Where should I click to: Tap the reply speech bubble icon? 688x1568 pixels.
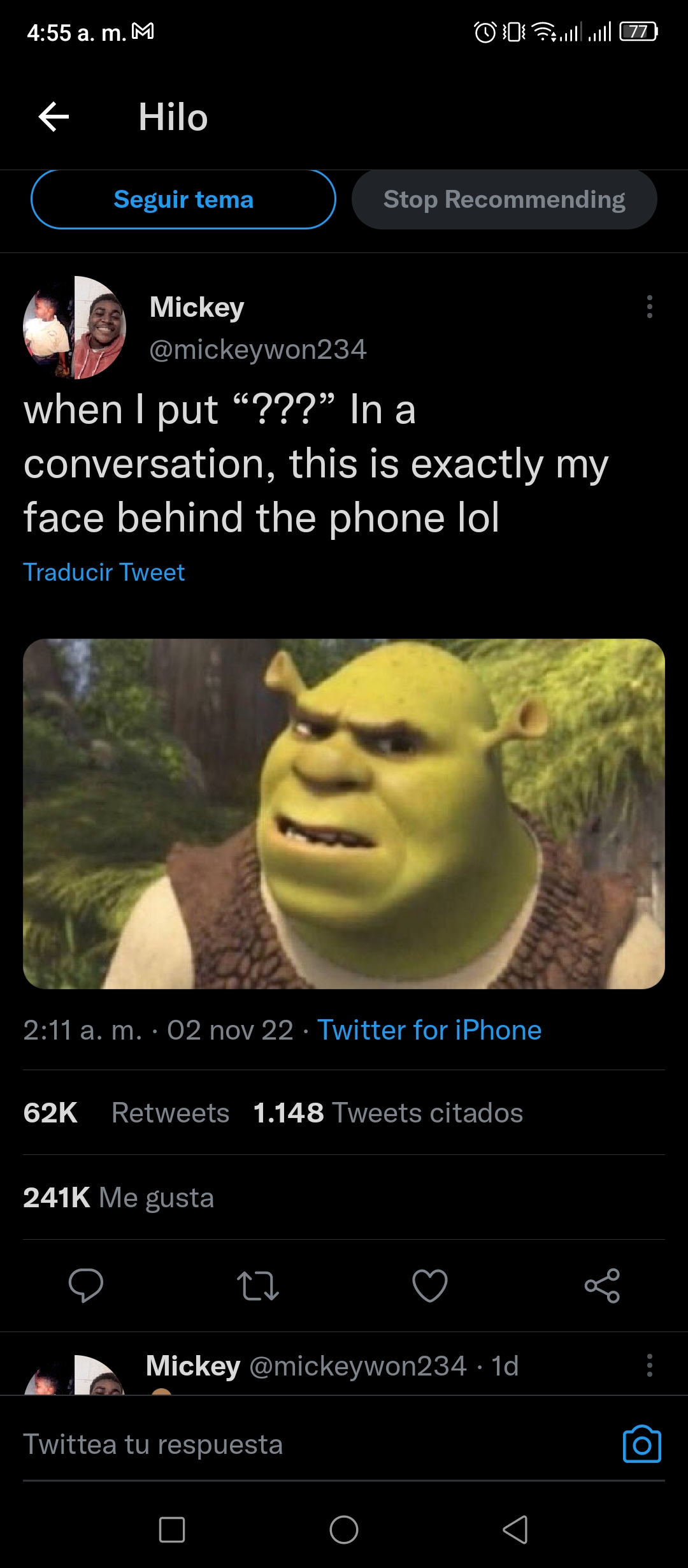point(86,1285)
